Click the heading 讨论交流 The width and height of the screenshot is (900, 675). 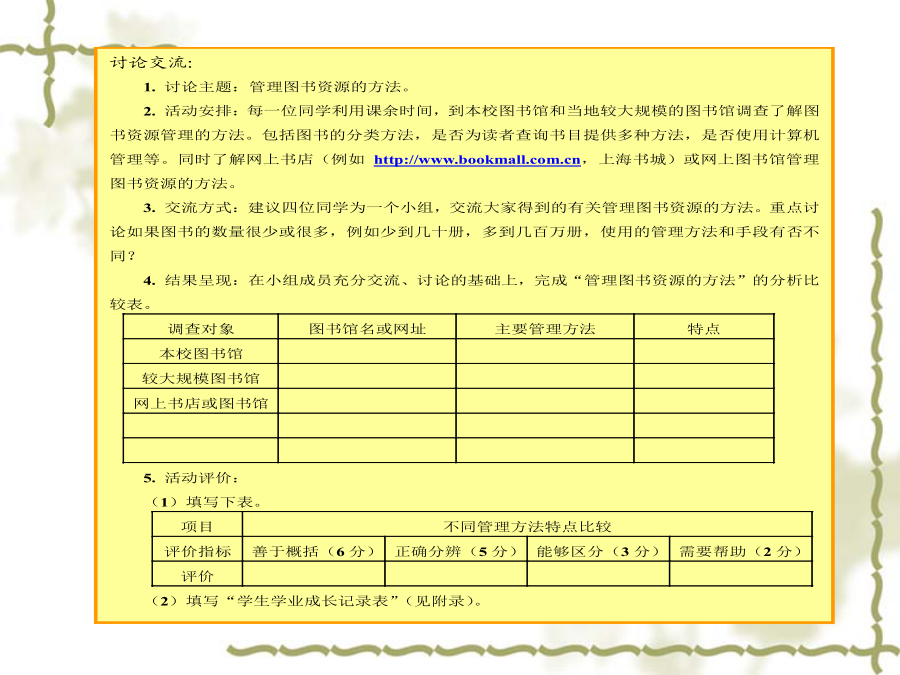tap(151, 63)
